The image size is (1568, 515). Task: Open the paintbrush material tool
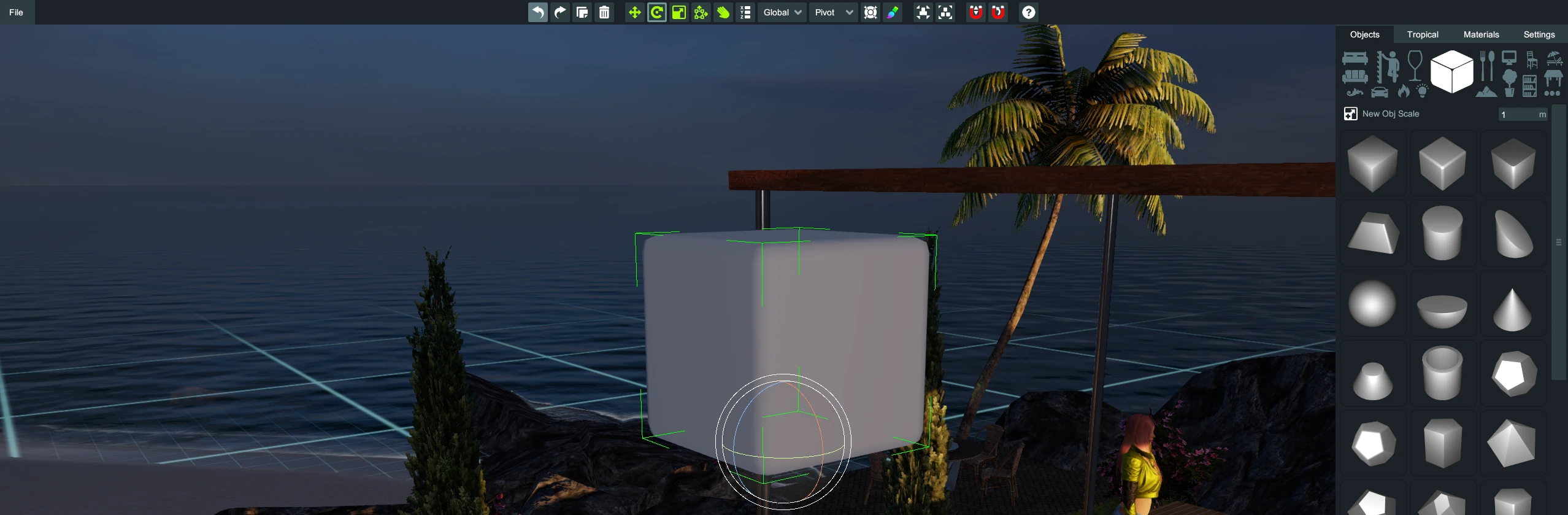coord(893,12)
